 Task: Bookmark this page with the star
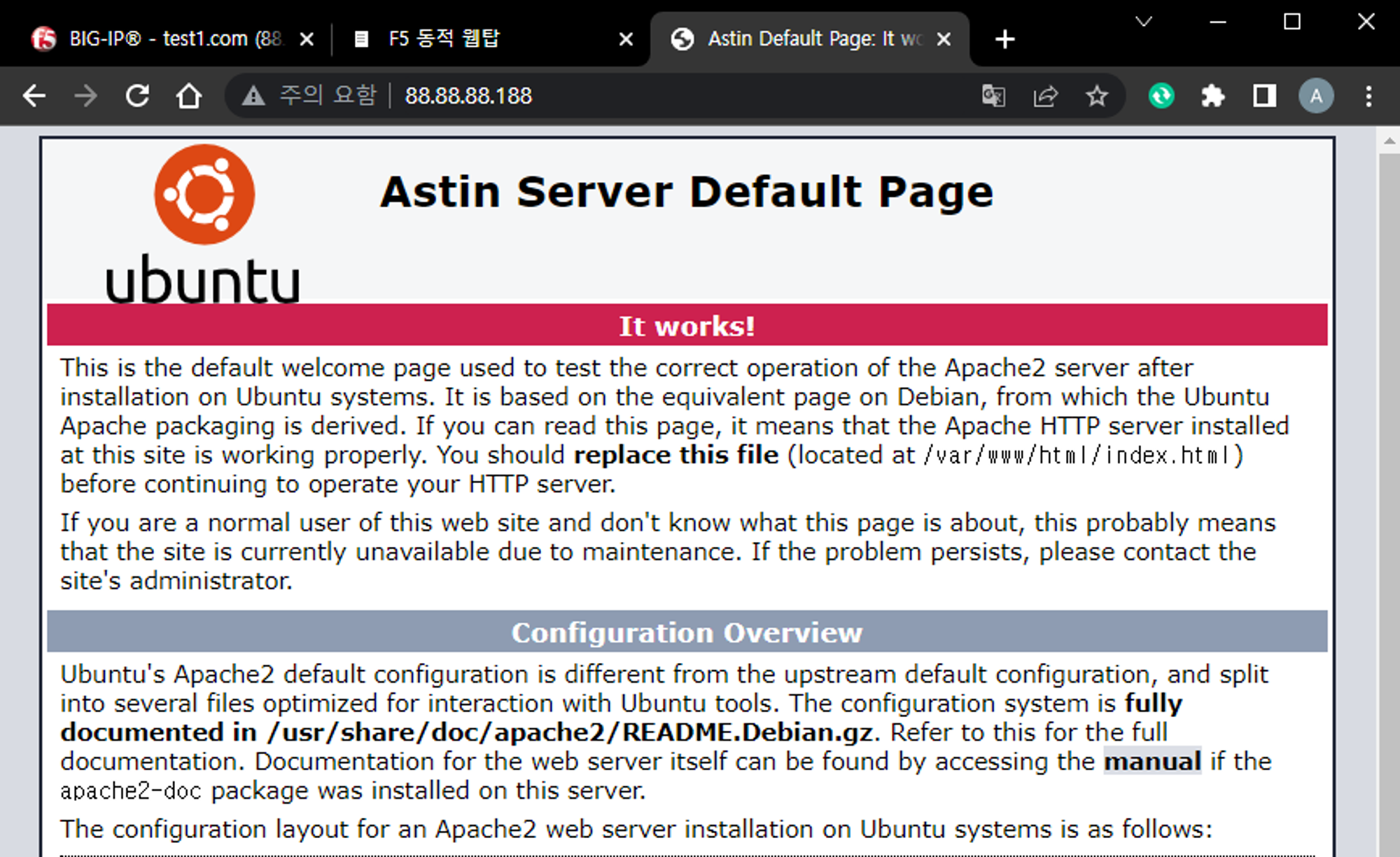[x=1097, y=96]
